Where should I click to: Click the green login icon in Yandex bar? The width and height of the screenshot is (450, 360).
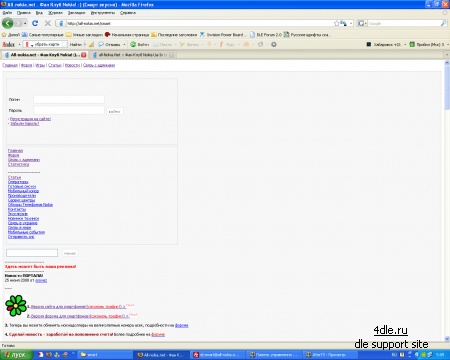[x=139, y=44]
